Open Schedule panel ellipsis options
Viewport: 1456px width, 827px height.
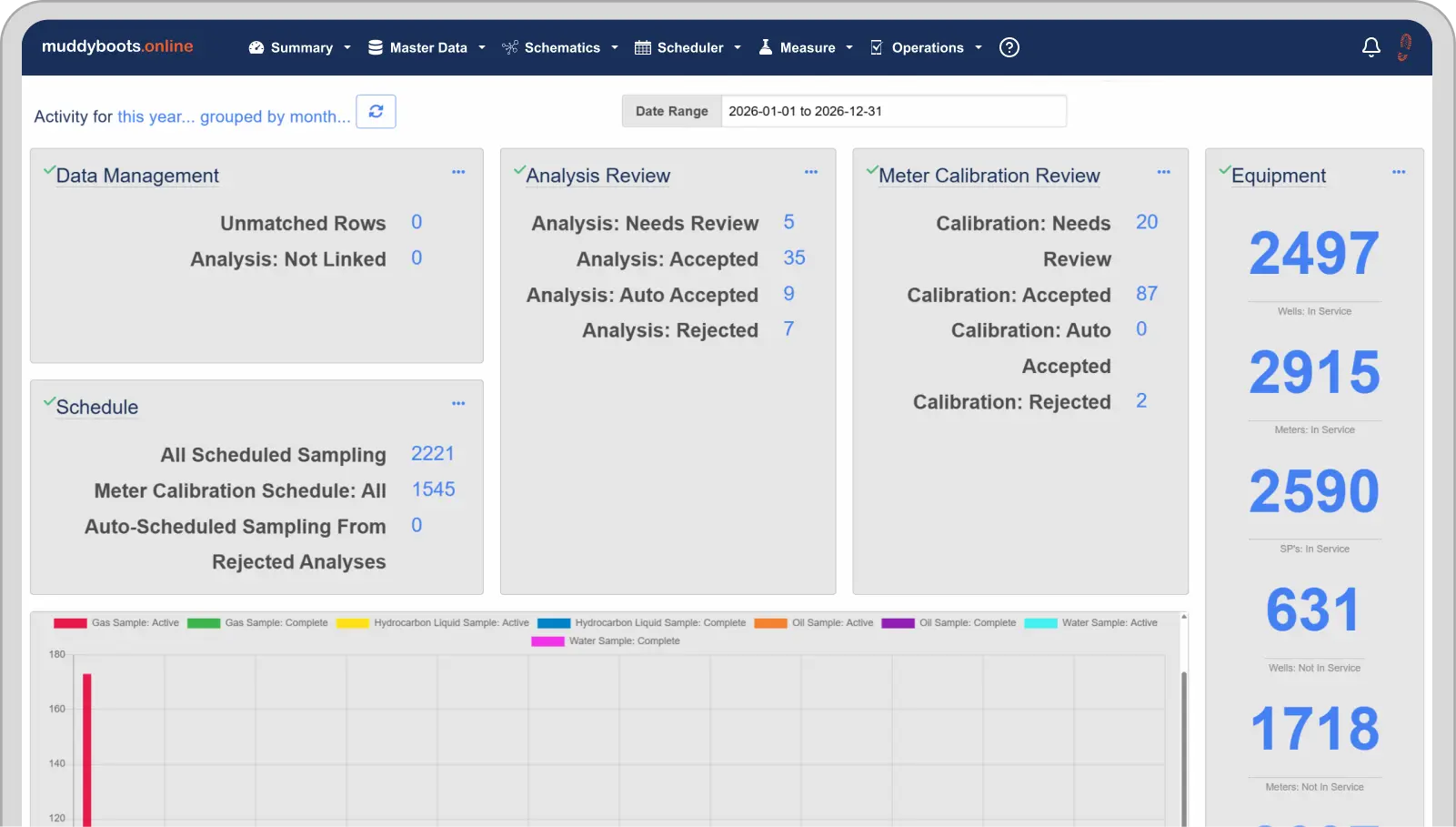pyautogui.click(x=458, y=403)
